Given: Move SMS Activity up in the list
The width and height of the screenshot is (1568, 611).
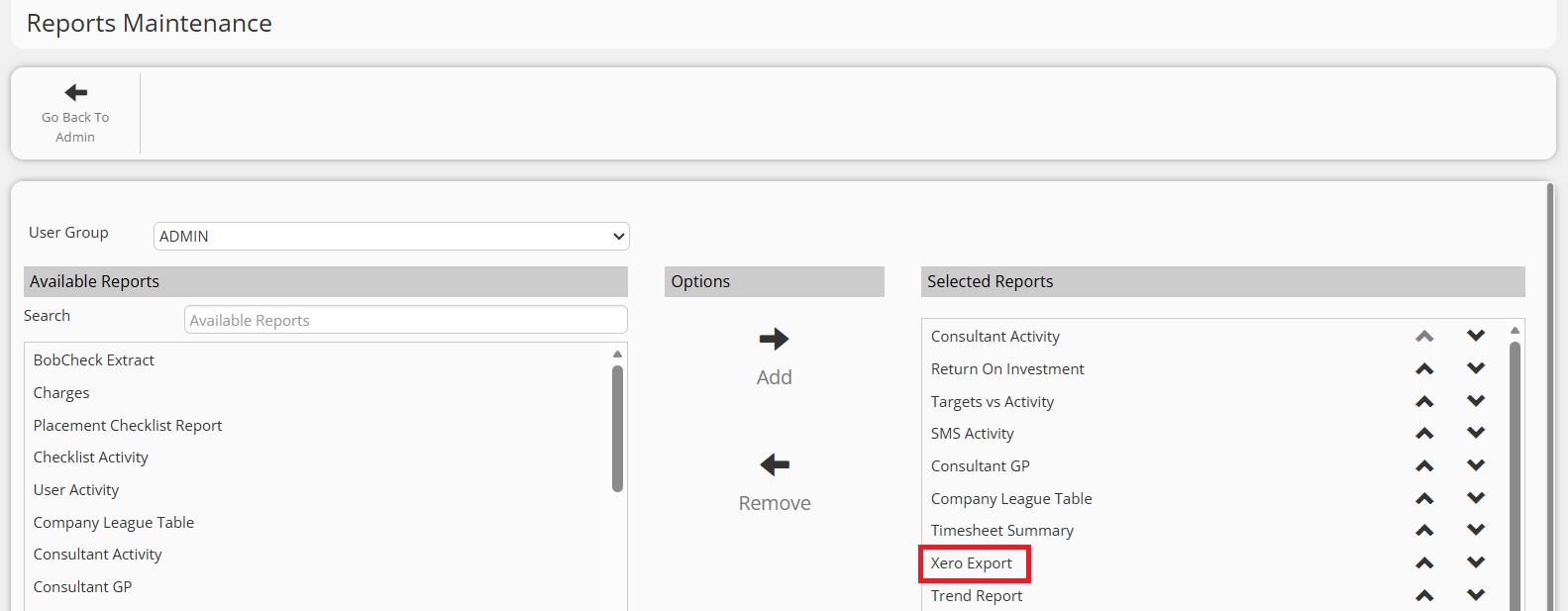Looking at the screenshot, I should coord(1424,434).
